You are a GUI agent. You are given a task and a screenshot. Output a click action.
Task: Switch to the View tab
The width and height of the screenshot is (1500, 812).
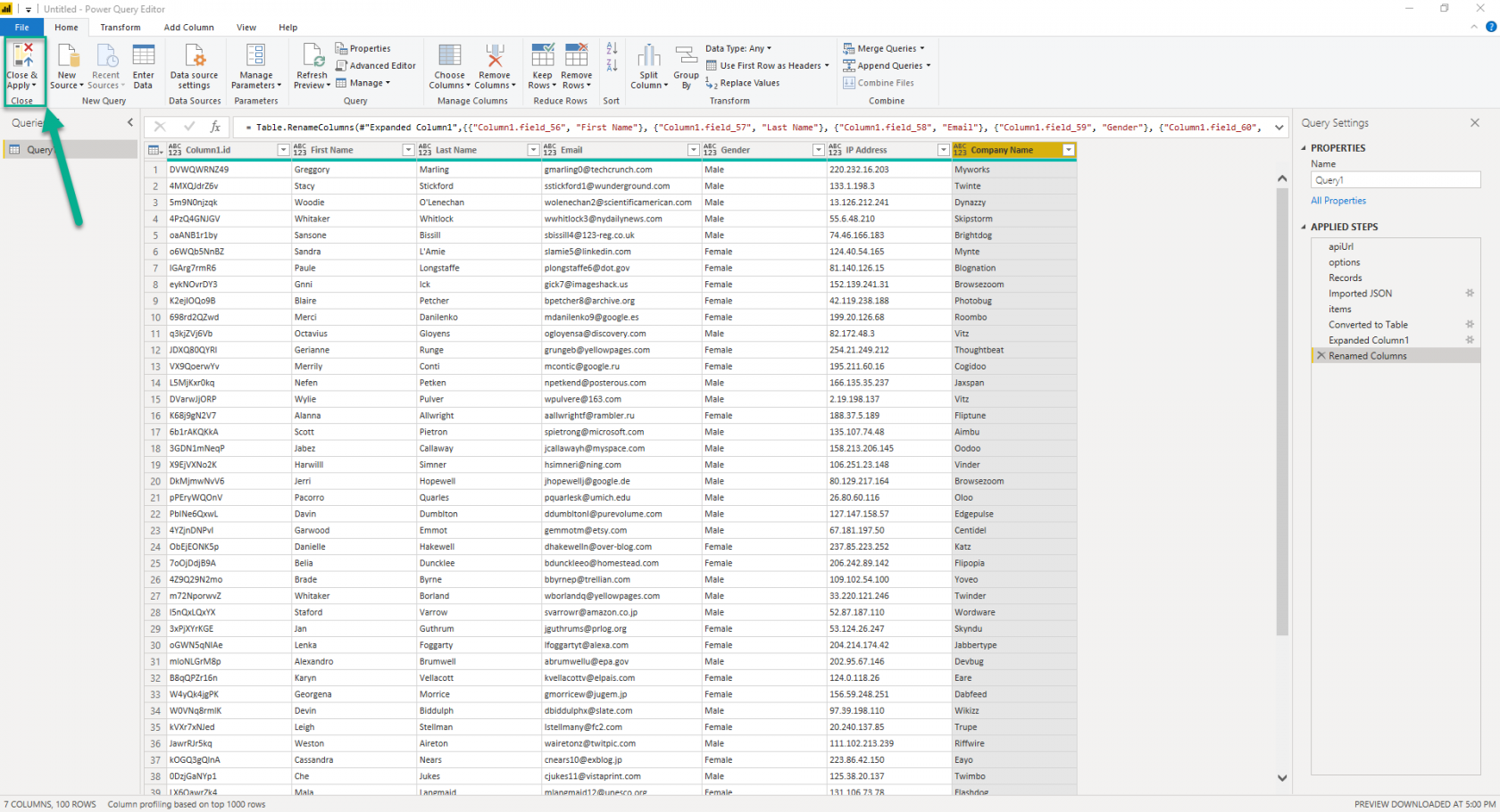pos(246,27)
